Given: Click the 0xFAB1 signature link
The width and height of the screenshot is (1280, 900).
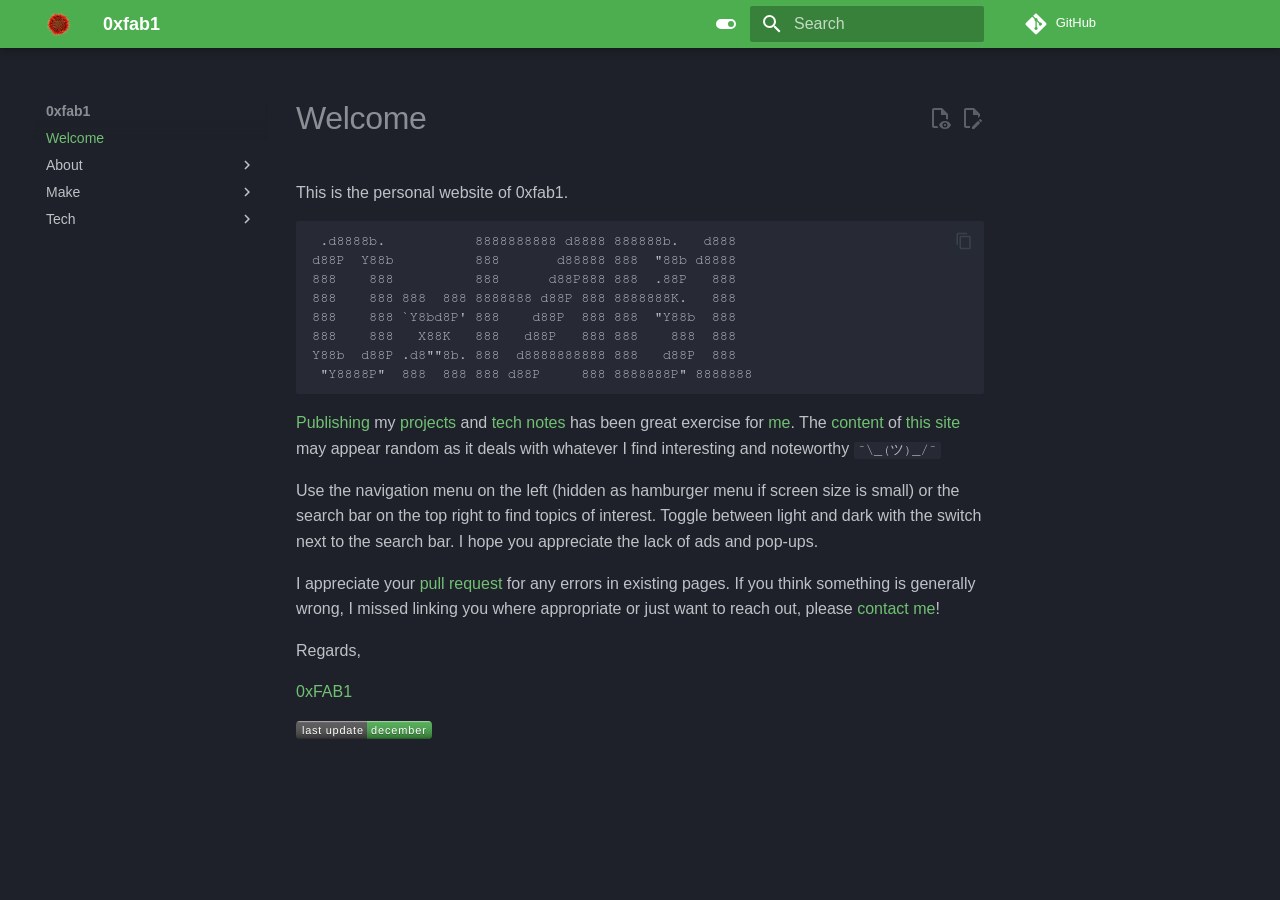Looking at the screenshot, I should (324, 692).
